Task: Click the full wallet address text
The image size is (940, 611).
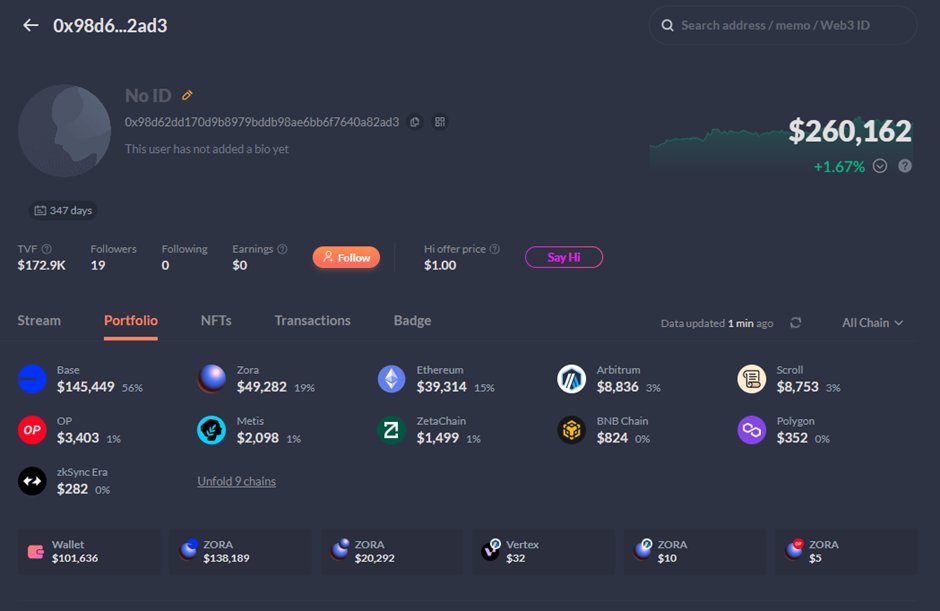Action: click(x=262, y=122)
